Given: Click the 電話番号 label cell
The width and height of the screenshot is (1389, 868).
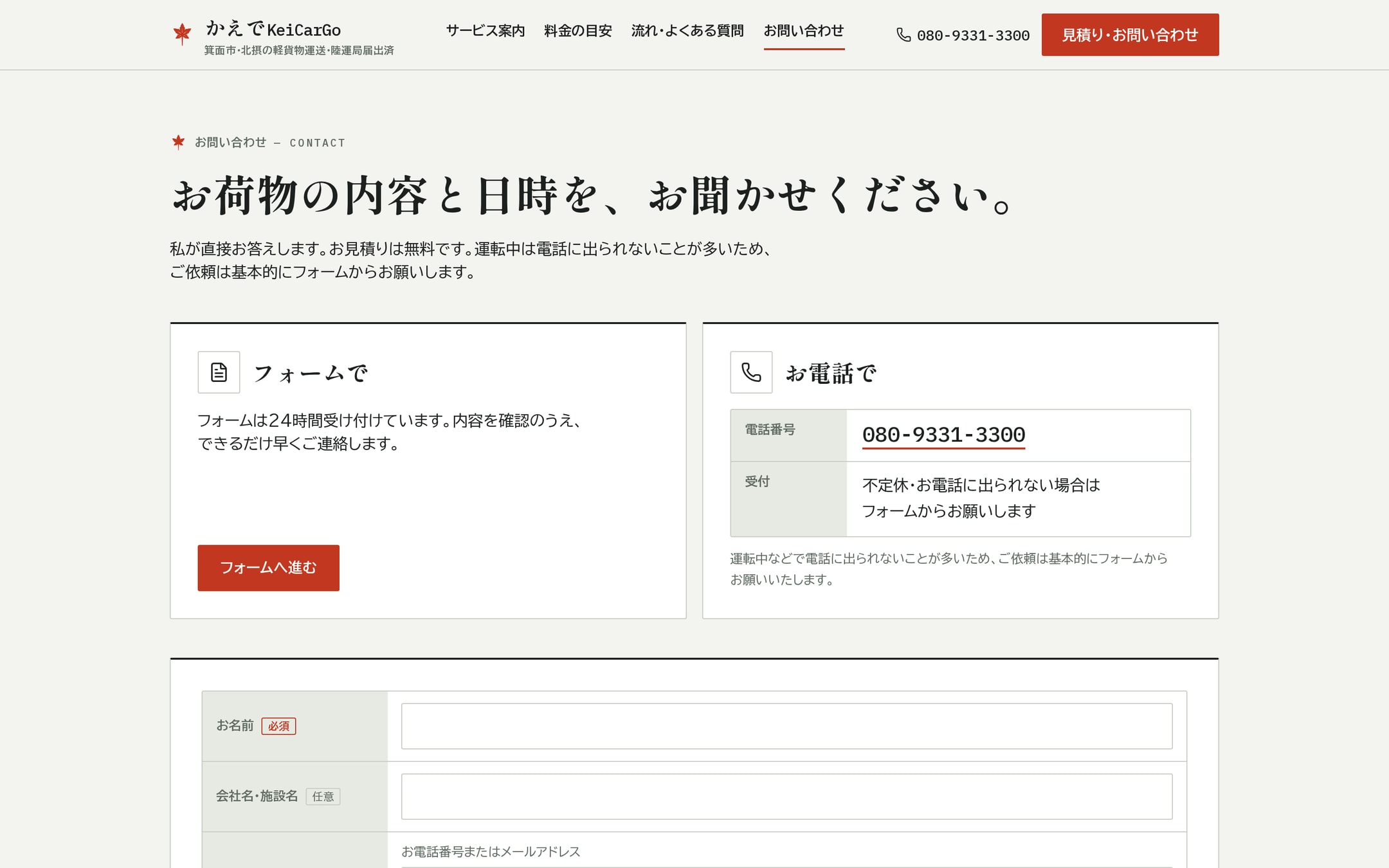Looking at the screenshot, I should pyautogui.click(x=788, y=435).
